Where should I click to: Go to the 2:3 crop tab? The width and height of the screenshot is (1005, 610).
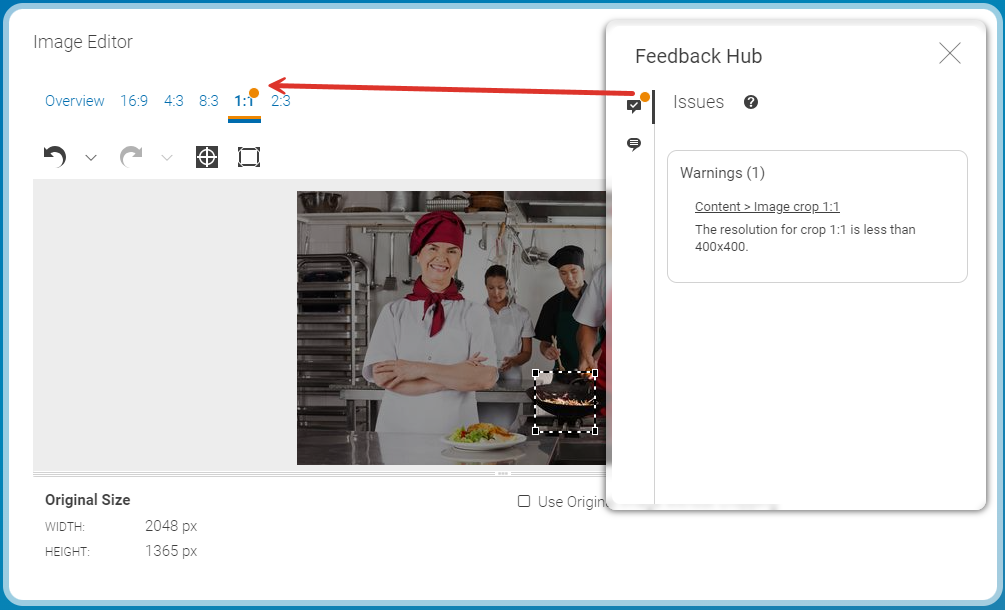point(281,101)
